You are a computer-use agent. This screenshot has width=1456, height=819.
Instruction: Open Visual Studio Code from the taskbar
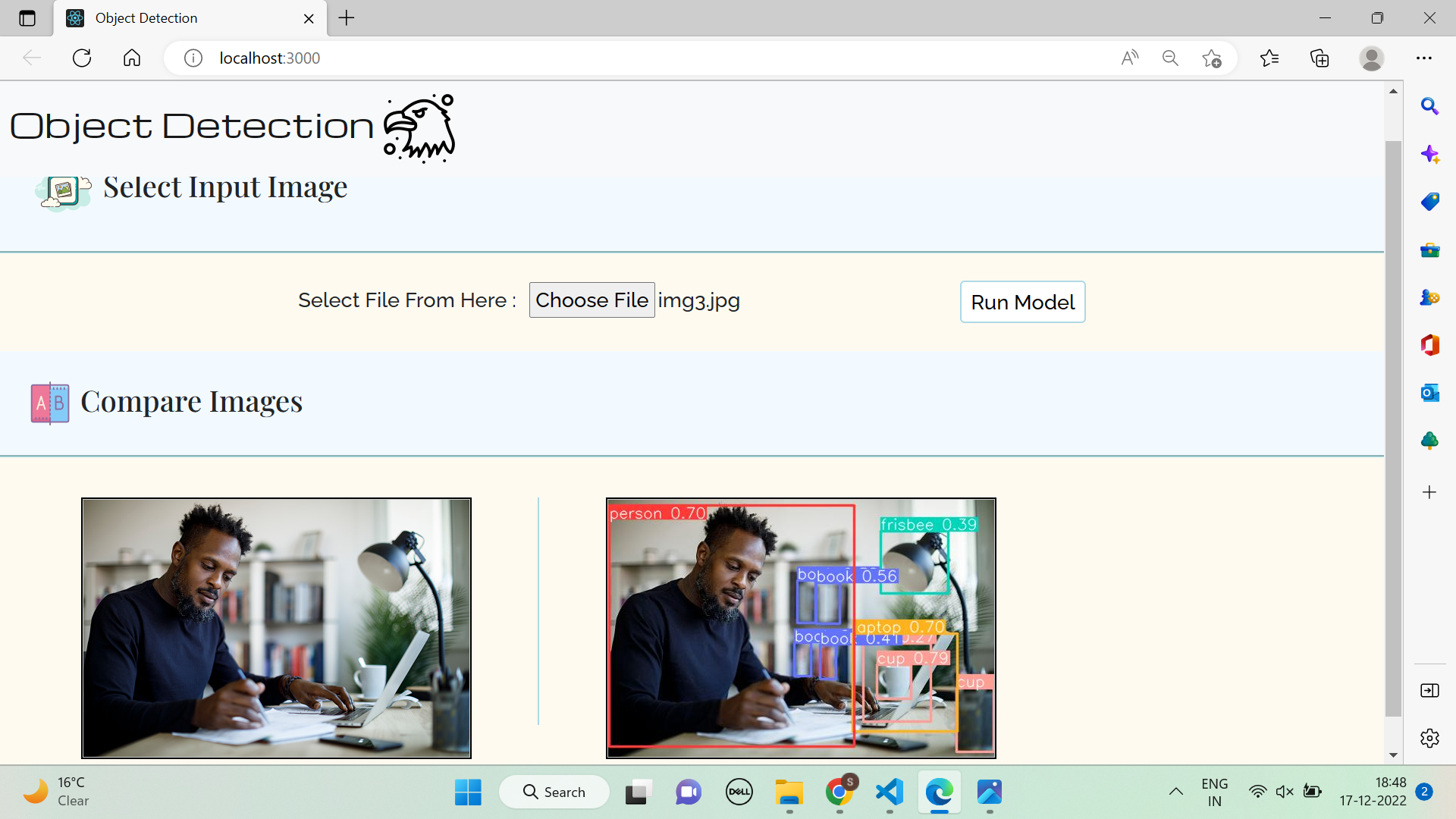[890, 792]
